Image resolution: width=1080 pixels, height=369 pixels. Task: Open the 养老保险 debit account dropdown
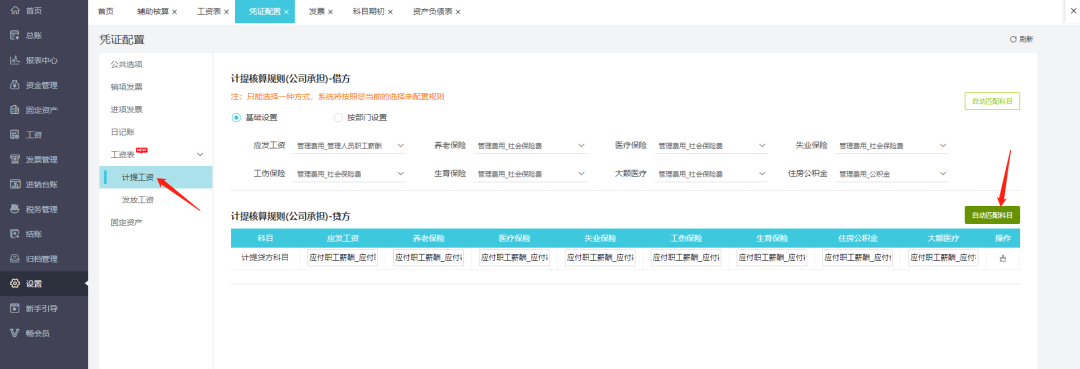pos(531,146)
